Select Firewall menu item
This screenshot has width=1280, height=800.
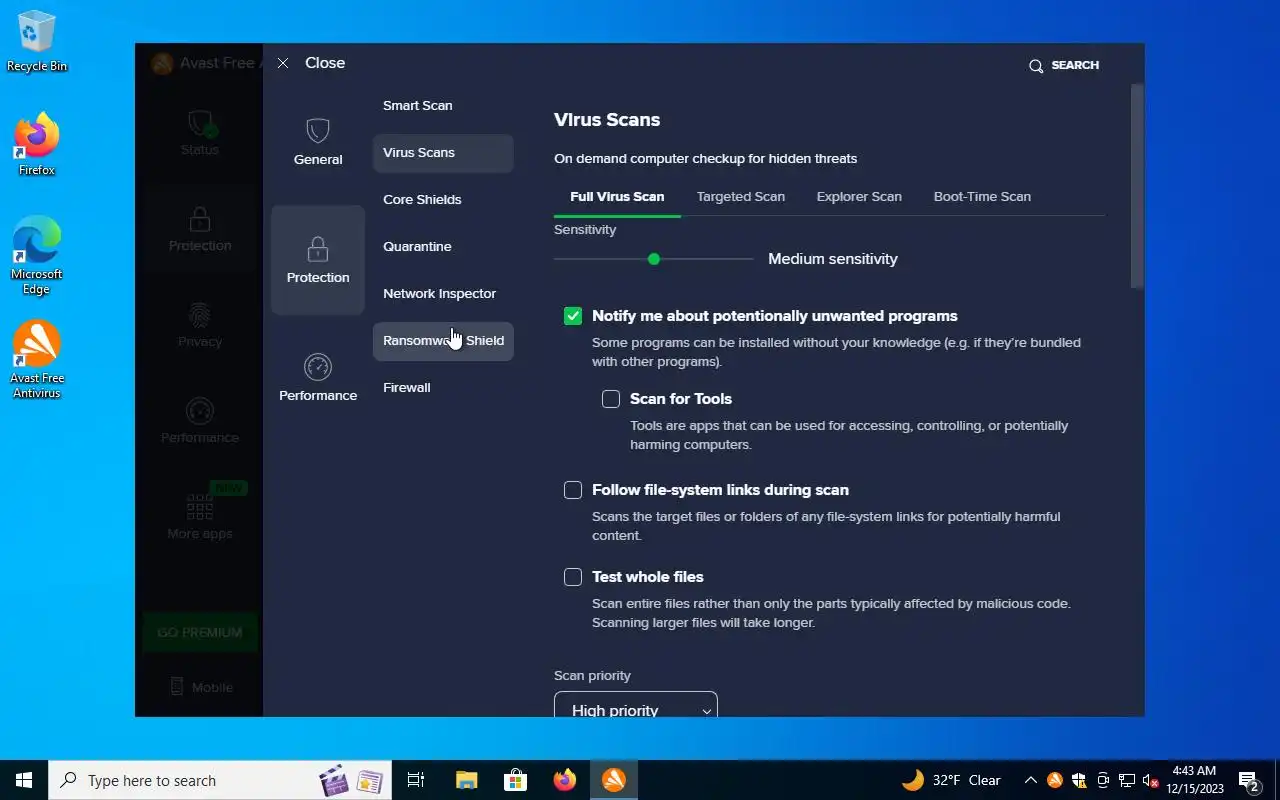[443, 388]
